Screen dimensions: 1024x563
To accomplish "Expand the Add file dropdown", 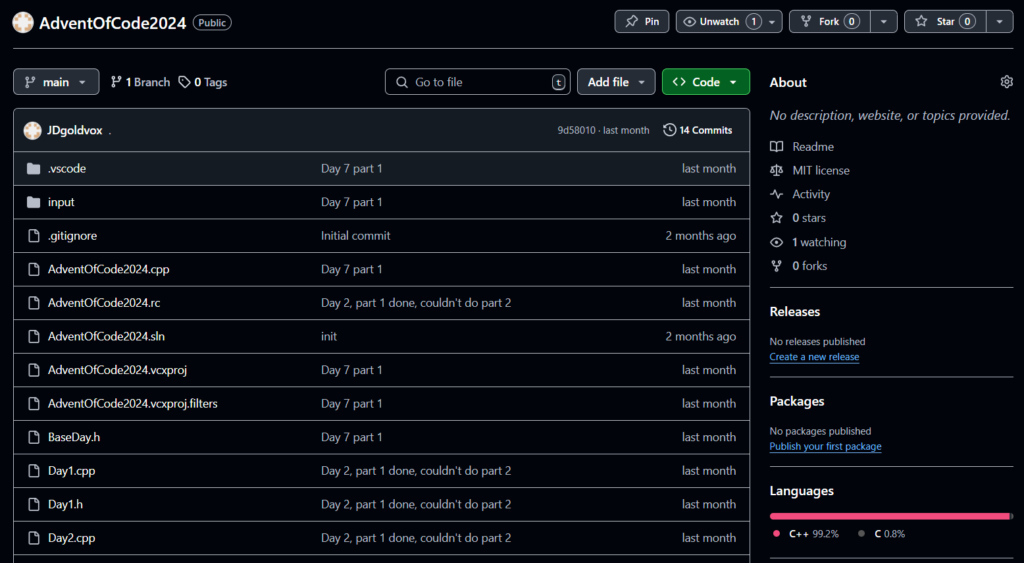I will coord(616,82).
